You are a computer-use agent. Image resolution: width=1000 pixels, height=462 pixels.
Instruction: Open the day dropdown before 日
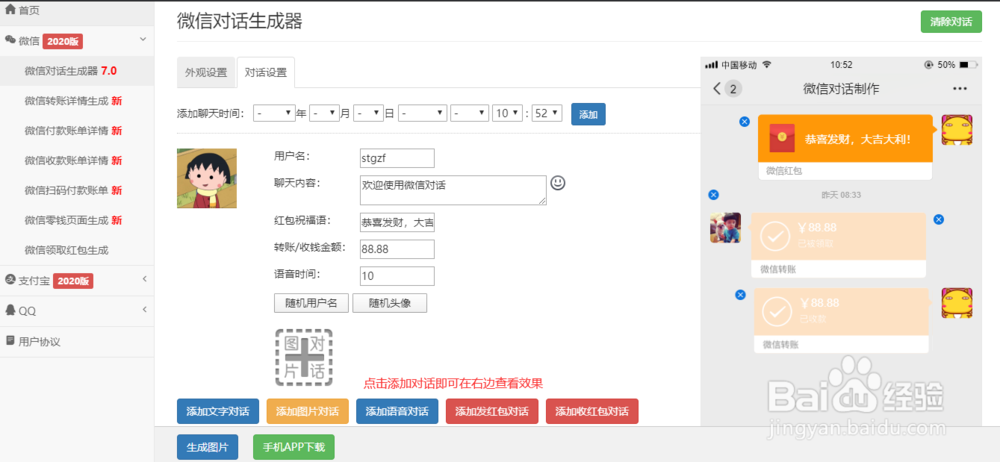tap(369, 113)
